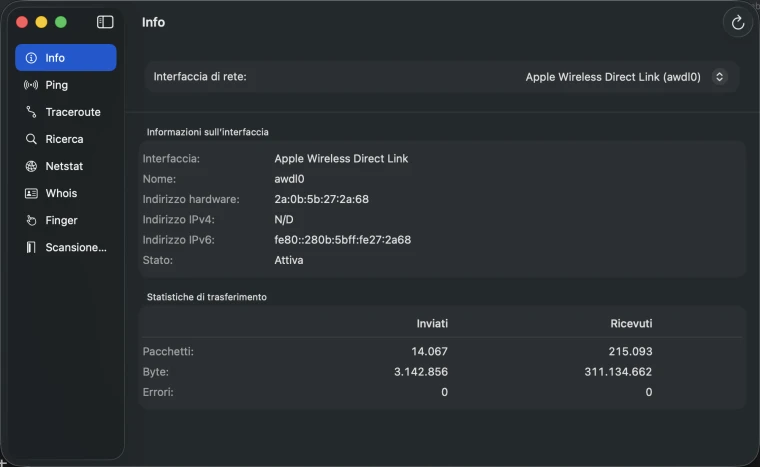760x467 pixels.
Task: Open the Finger label
Action: [62, 221]
